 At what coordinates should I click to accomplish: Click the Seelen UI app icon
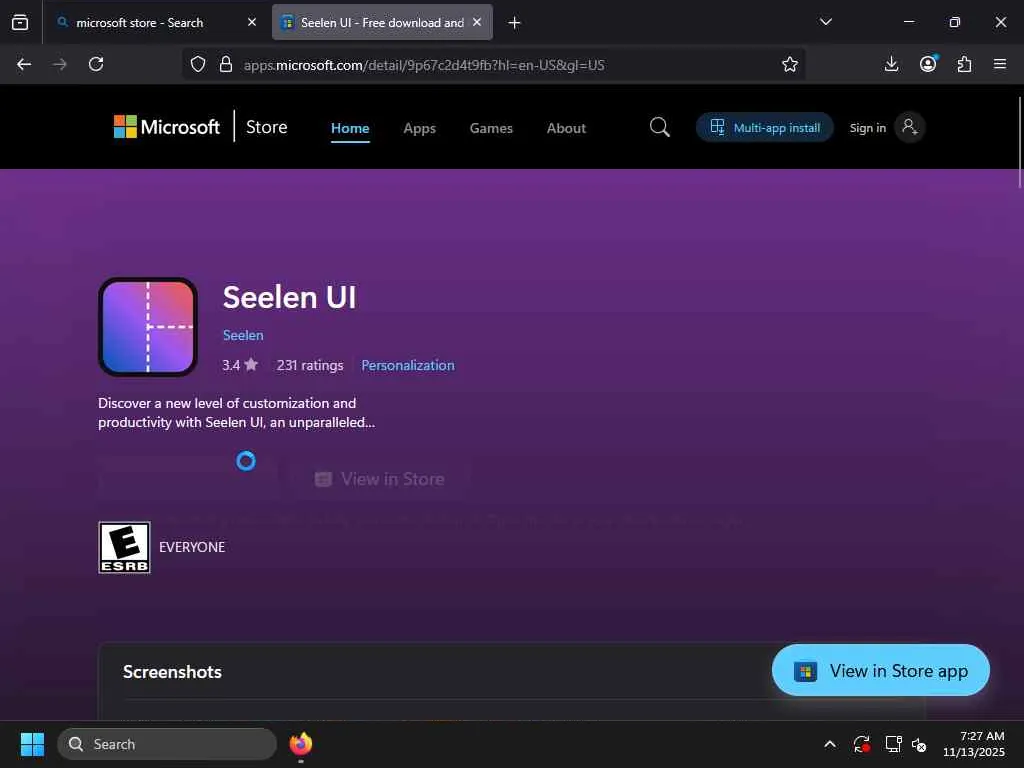point(148,327)
